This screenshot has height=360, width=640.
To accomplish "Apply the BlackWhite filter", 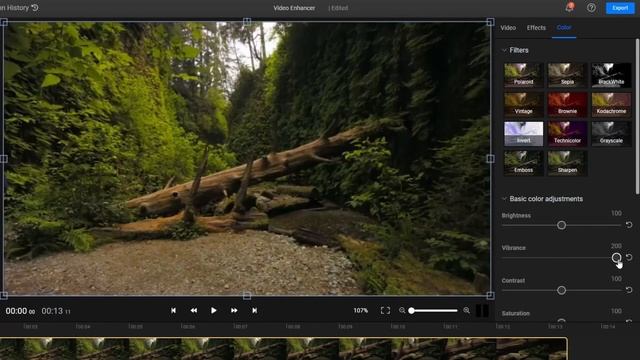I will point(611,75).
